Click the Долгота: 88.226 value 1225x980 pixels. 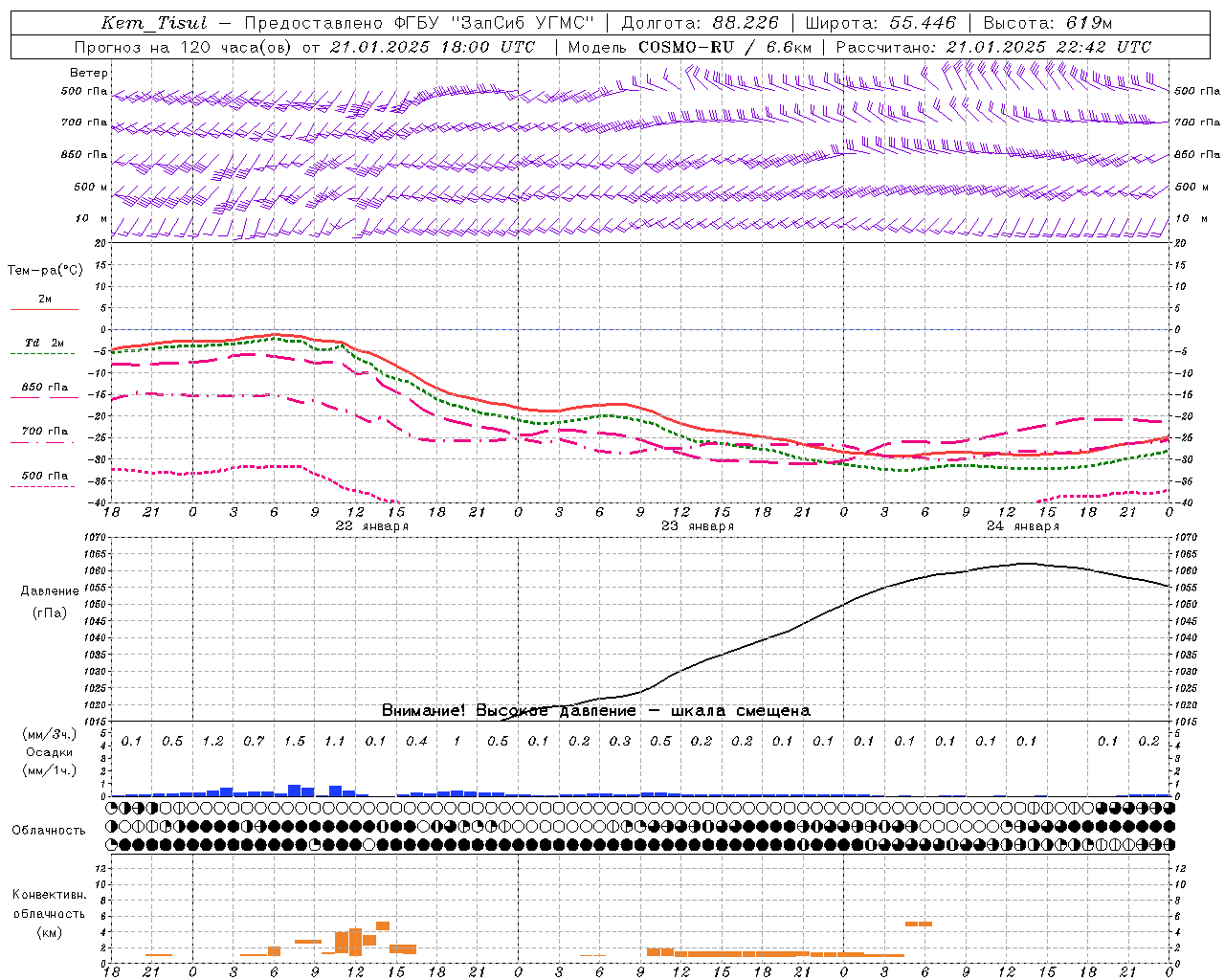[x=701, y=23]
